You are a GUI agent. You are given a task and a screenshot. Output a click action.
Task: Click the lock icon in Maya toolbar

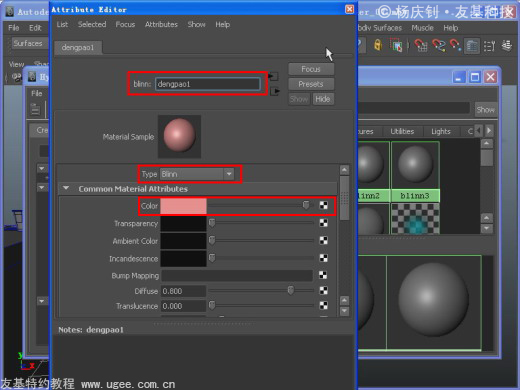[x=378, y=45]
